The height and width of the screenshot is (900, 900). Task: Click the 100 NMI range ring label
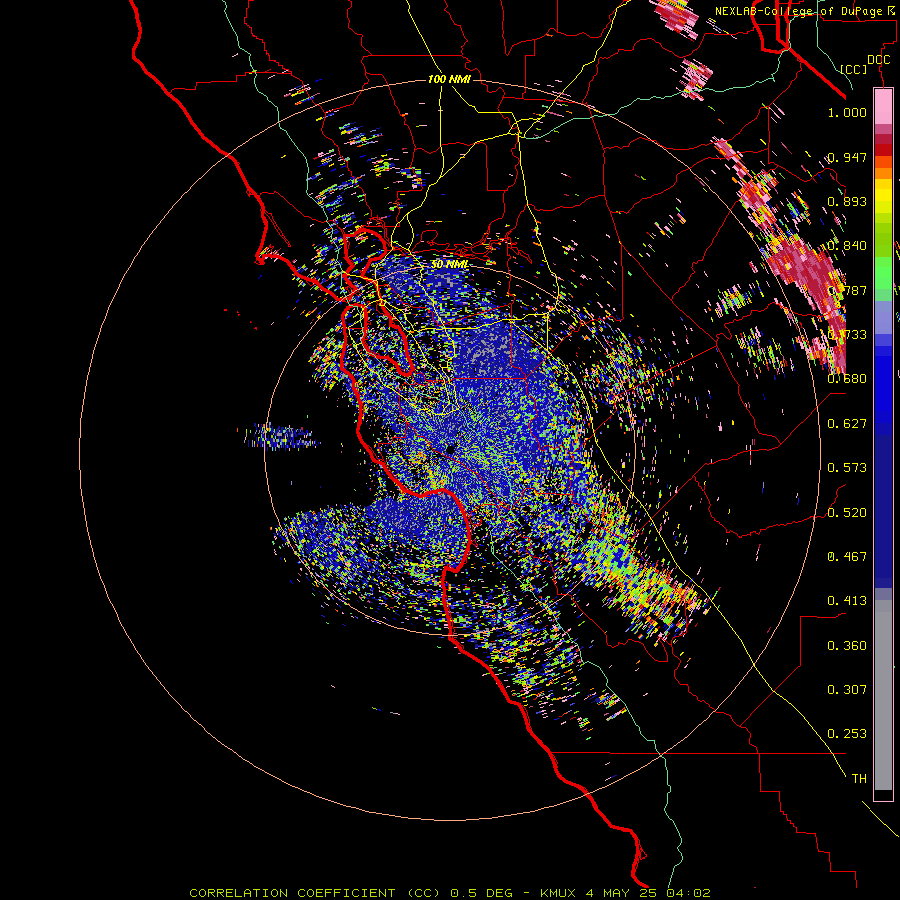click(449, 79)
